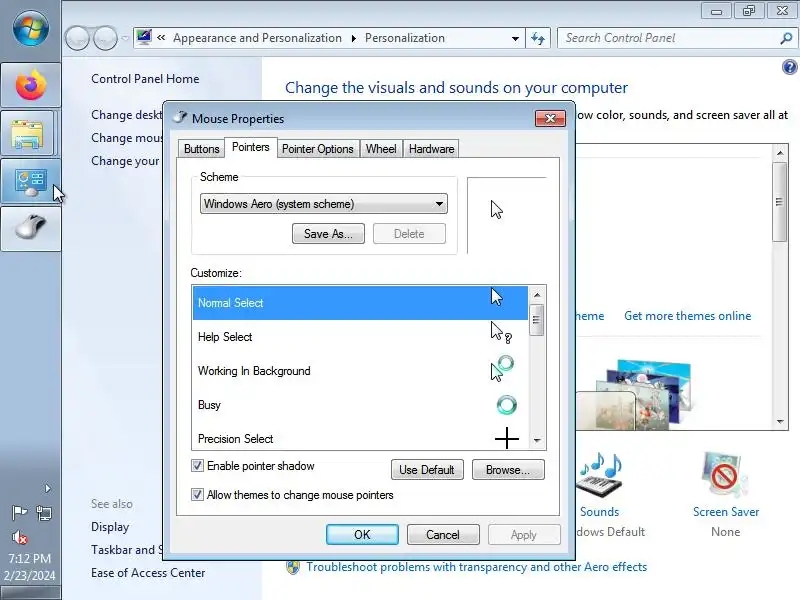Viewport: 800px width, 600px height.
Task: Open the file explorer taskbar icon
Action: tap(28, 134)
